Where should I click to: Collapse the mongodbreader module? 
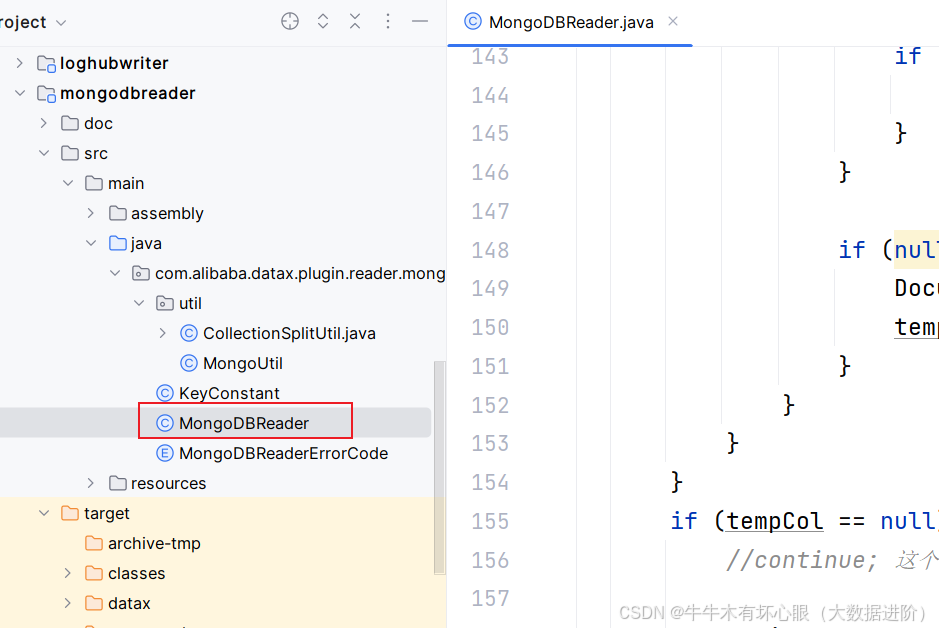coord(19,93)
